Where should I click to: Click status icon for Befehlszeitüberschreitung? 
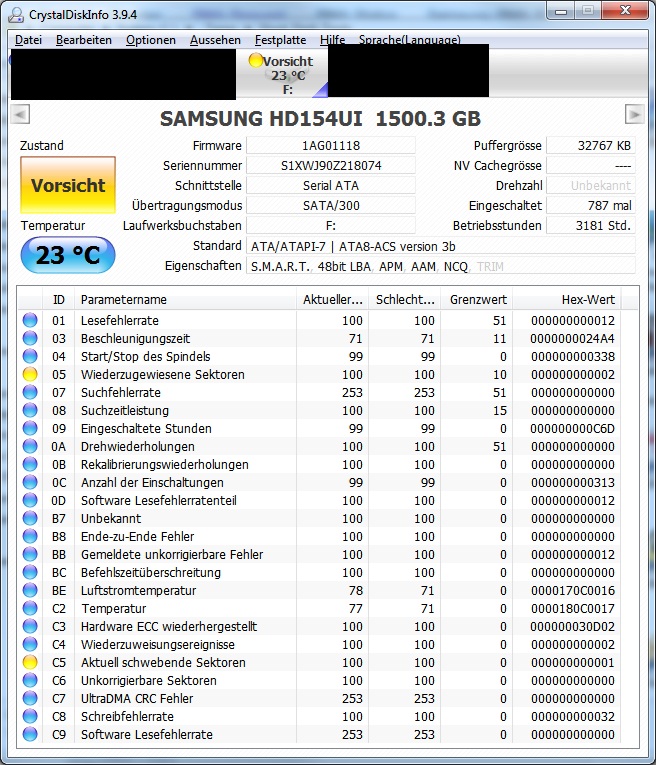tap(30, 572)
